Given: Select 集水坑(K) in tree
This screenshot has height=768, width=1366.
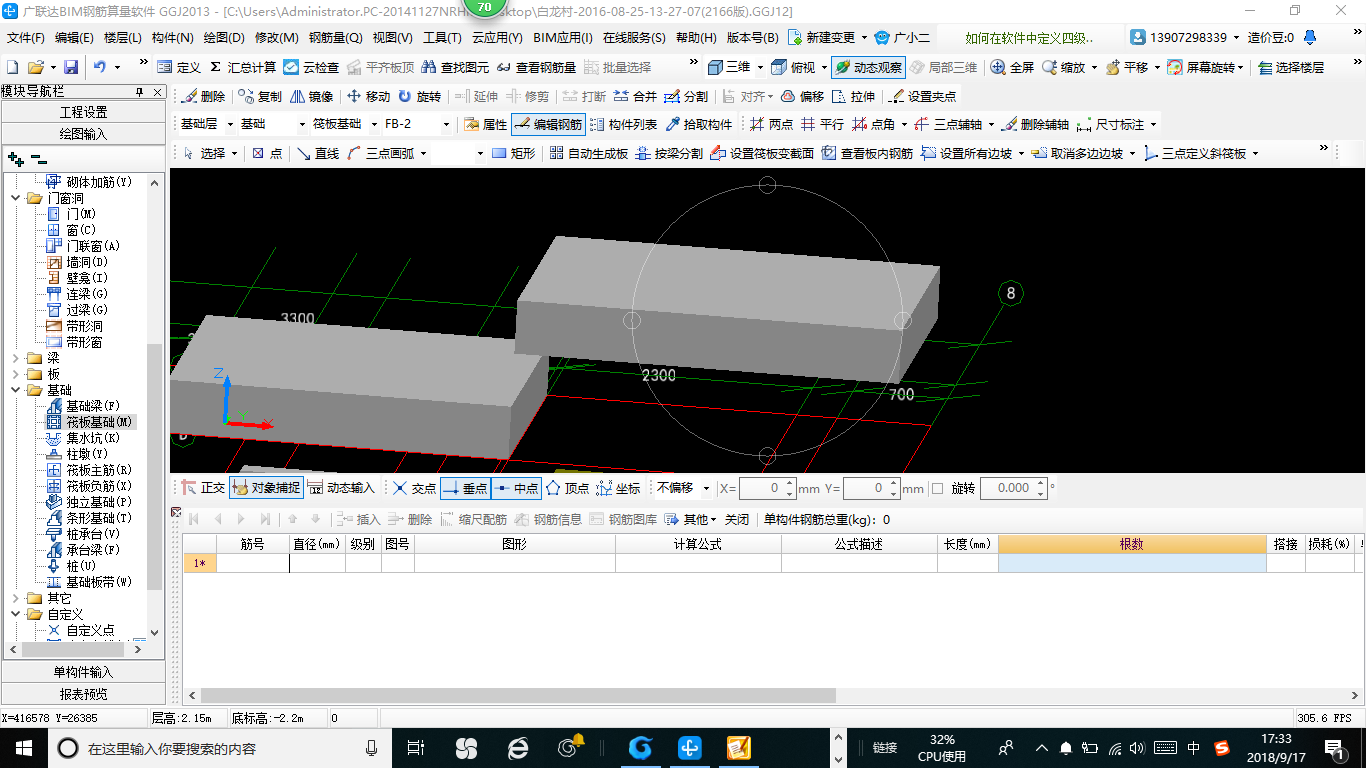Looking at the screenshot, I should [x=83, y=438].
